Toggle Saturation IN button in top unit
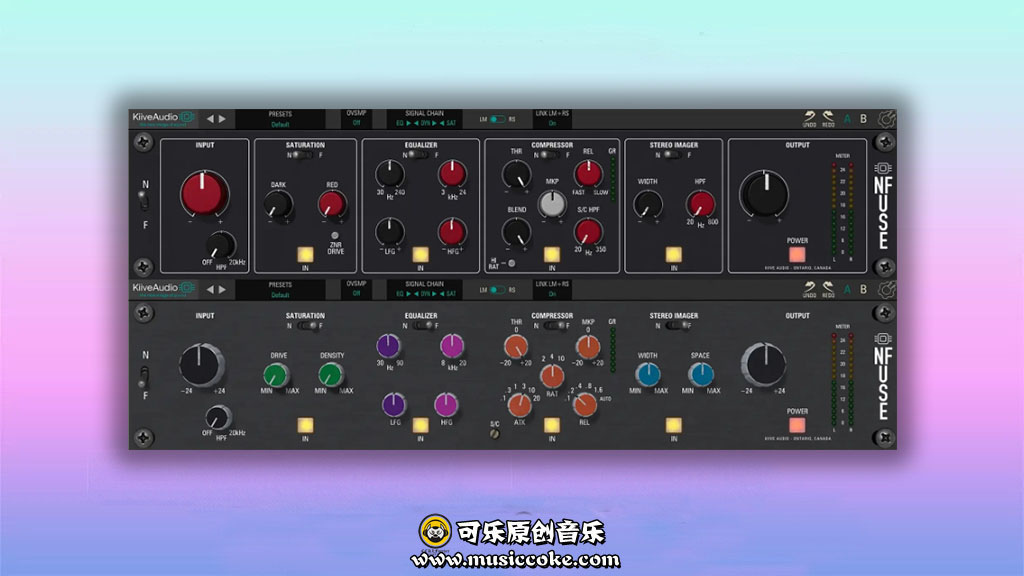This screenshot has width=1024, height=576. click(305, 254)
